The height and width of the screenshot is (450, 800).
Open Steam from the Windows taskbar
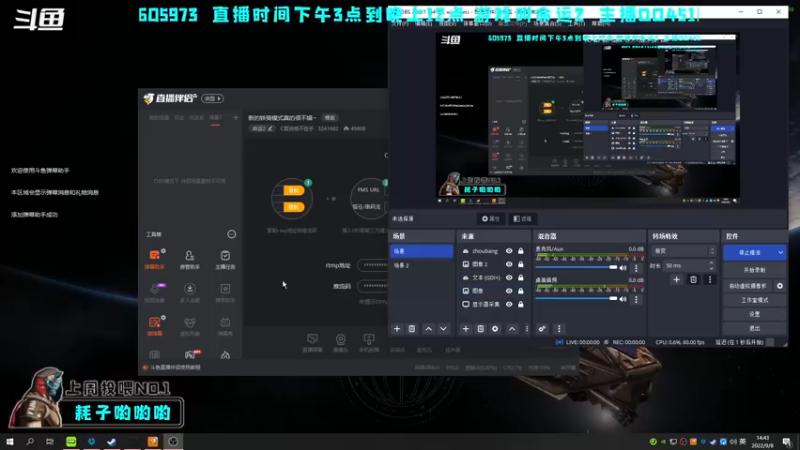pos(112,441)
